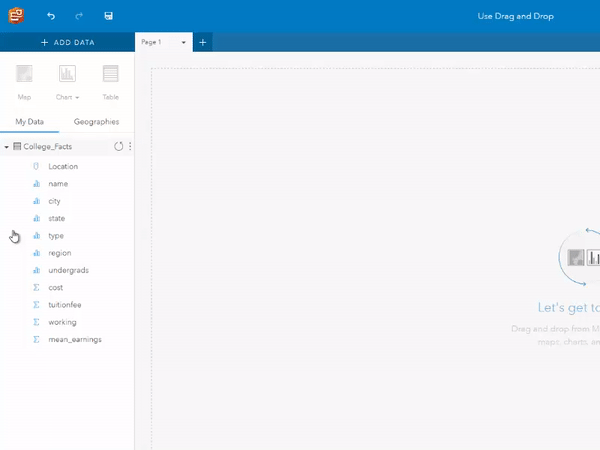Click the city field type icon

(36, 201)
